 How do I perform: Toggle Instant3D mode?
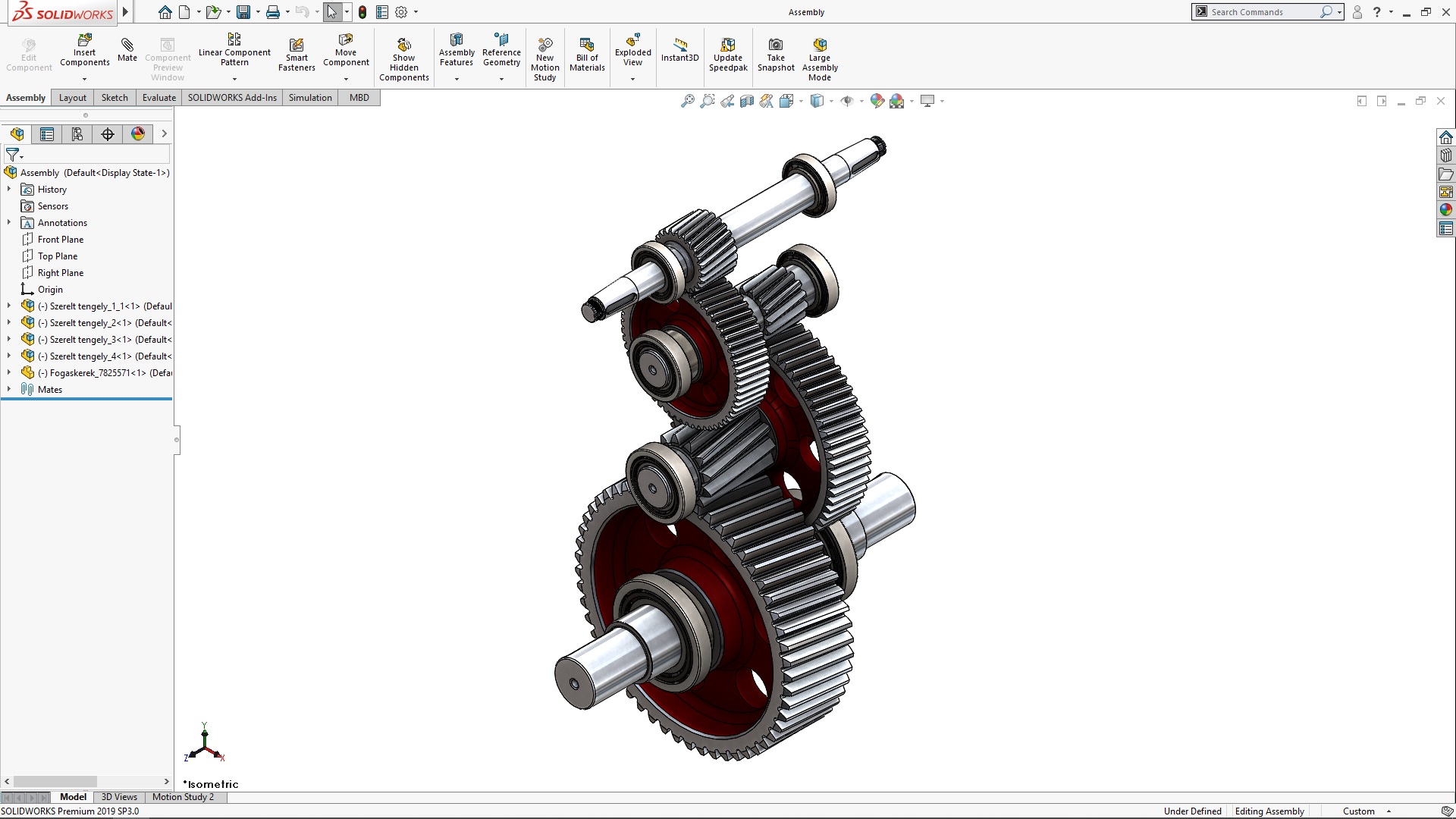click(679, 45)
